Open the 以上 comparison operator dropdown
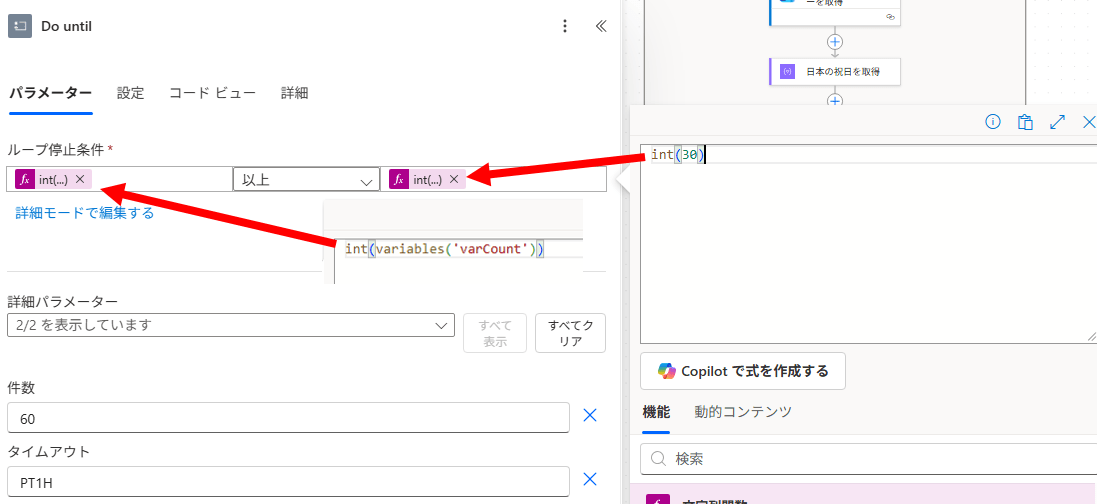Screen dimensions: 1097x504 [x=305, y=180]
